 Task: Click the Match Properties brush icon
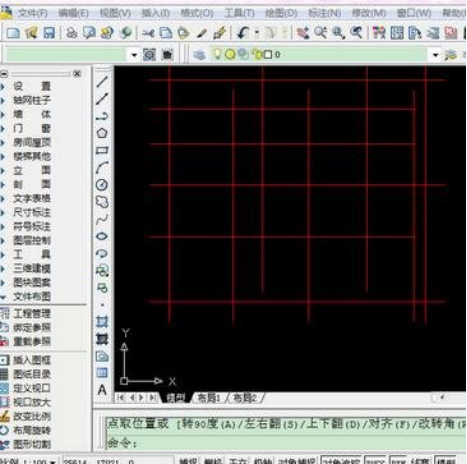click(220, 33)
